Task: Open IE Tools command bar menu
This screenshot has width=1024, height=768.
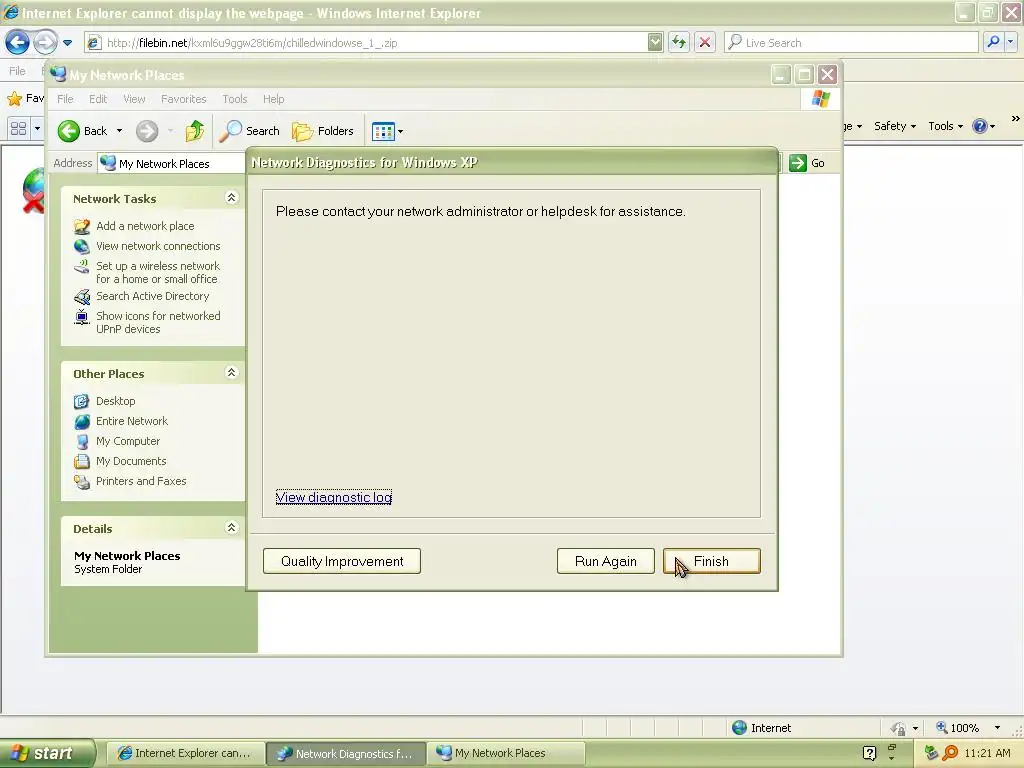Action: tap(945, 126)
